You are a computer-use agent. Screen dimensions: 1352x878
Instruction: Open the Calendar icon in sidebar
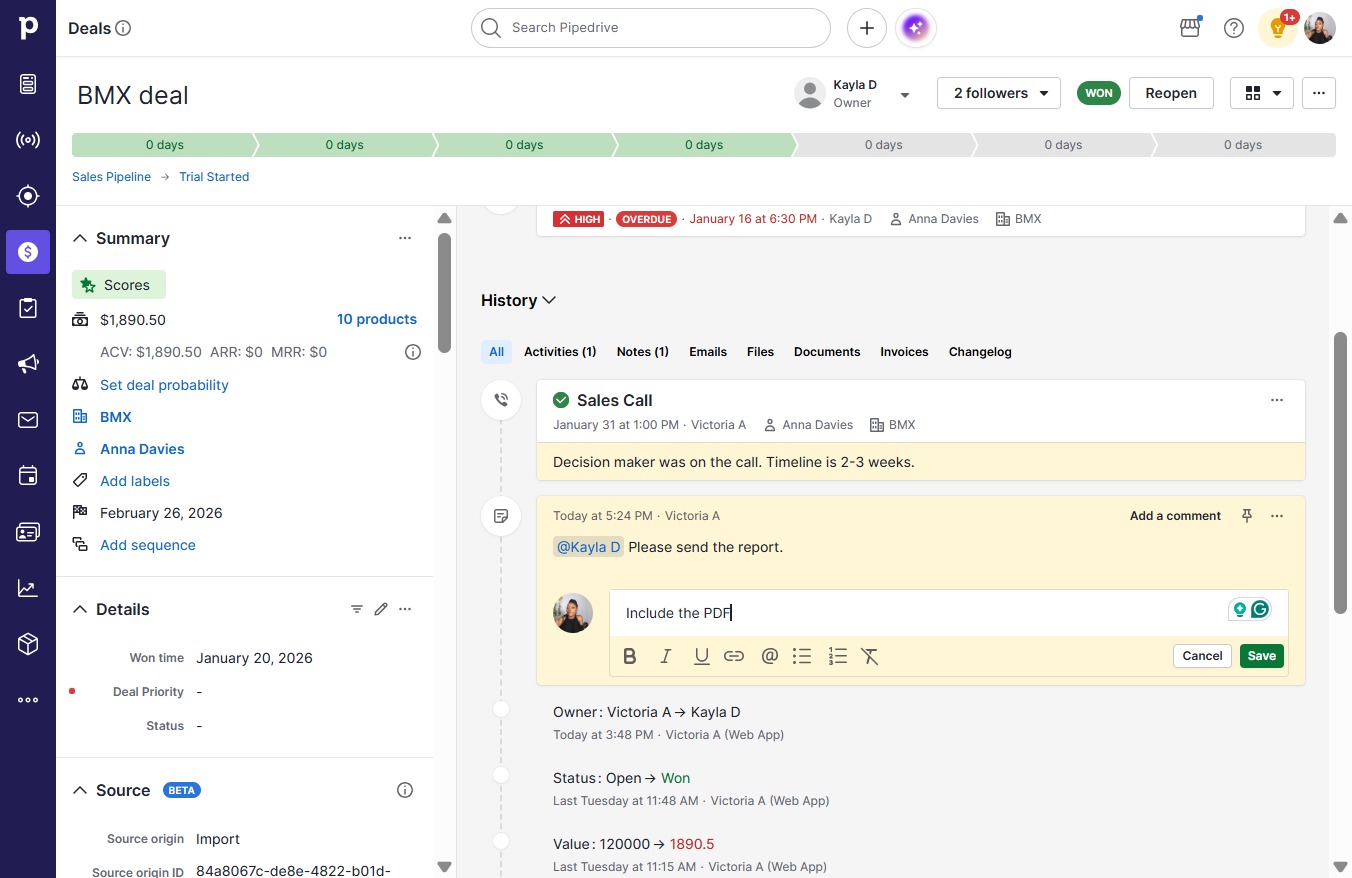pyautogui.click(x=28, y=476)
